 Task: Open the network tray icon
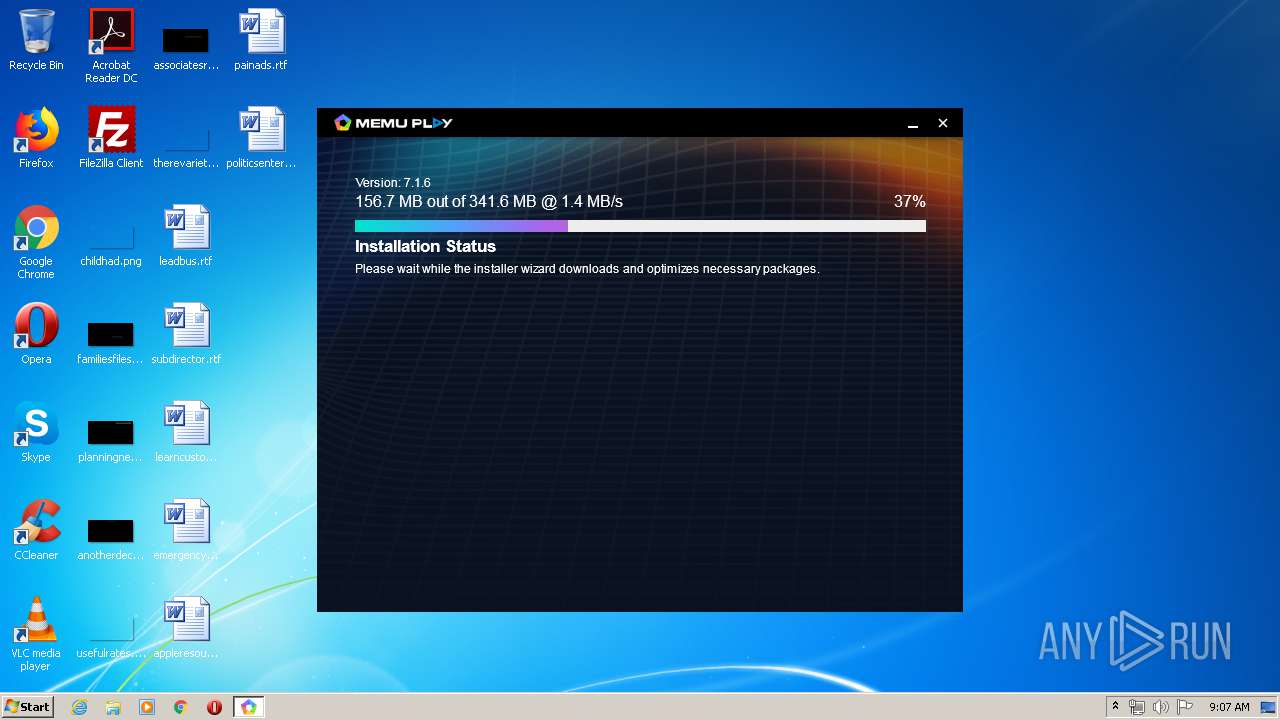(1137, 707)
